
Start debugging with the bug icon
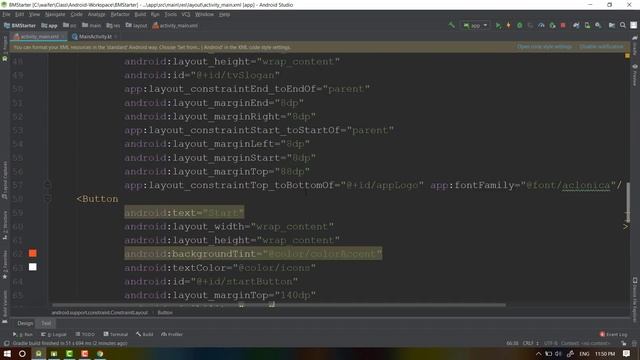click(520, 25)
